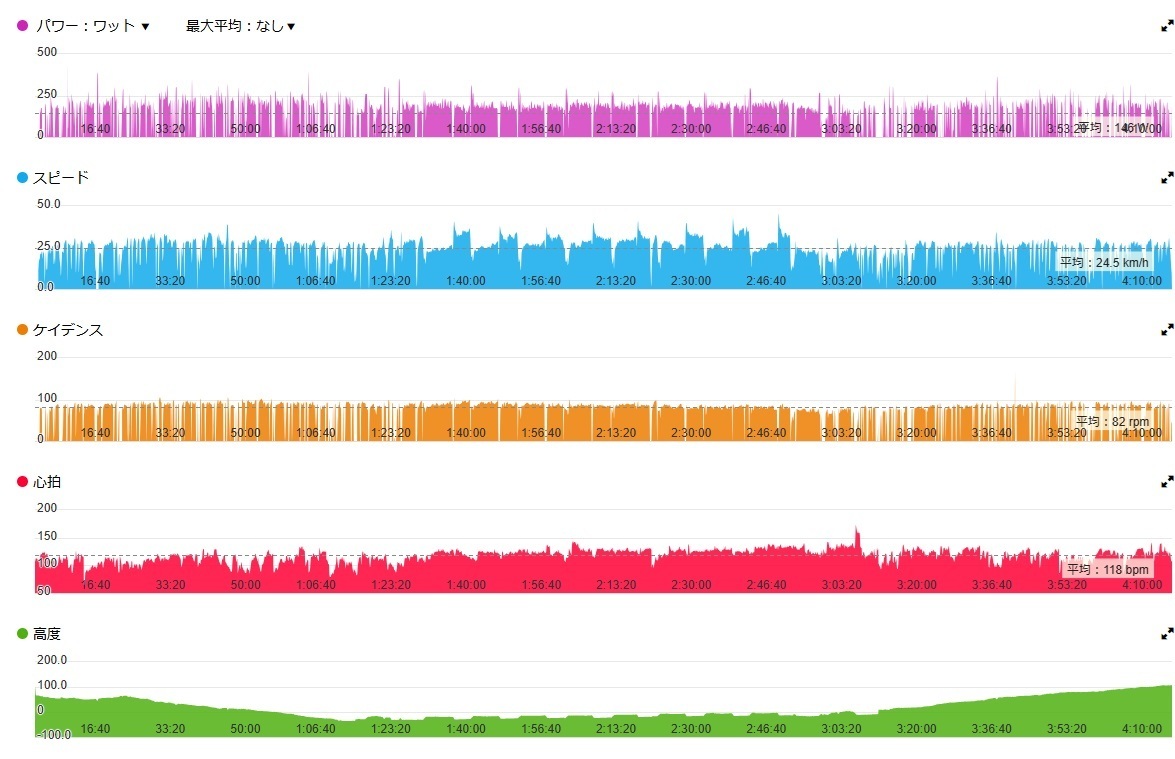Open the 最大平均：なし dropdown
1175x759 pixels.
coord(241,25)
